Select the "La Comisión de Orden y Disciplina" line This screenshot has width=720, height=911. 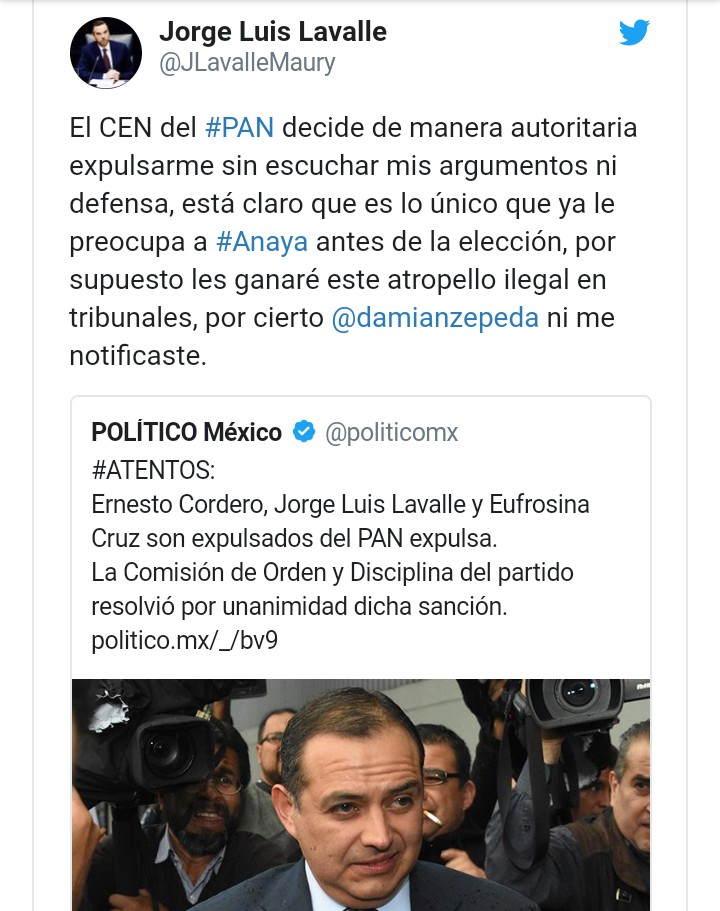[332, 573]
